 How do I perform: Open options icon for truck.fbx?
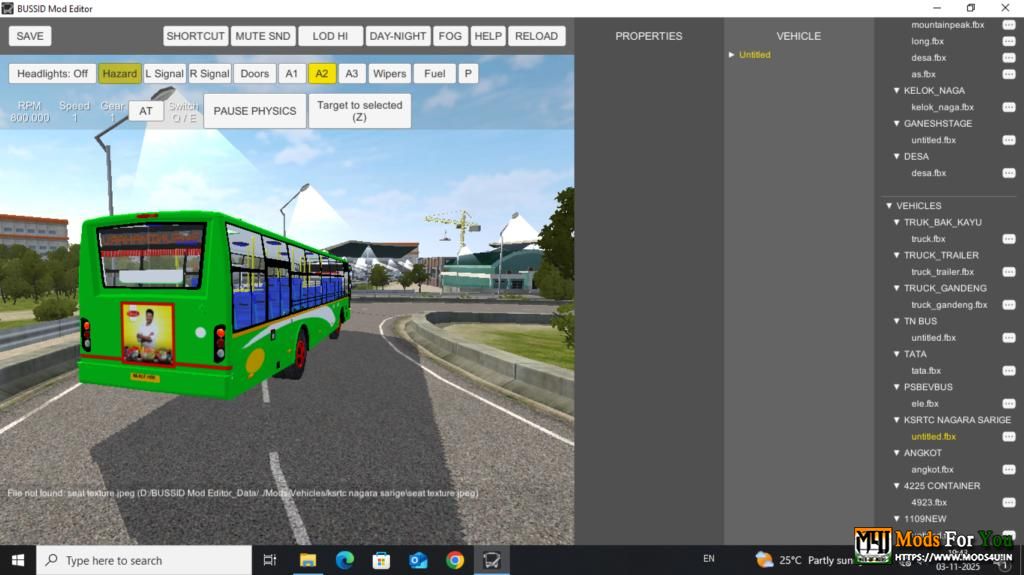1009,239
